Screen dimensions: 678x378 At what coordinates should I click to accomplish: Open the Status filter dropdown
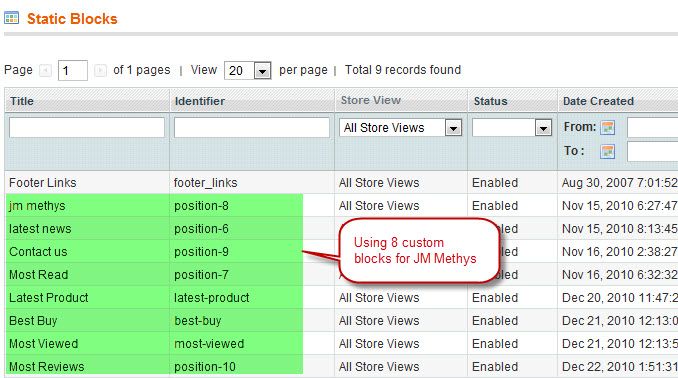click(x=512, y=128)
